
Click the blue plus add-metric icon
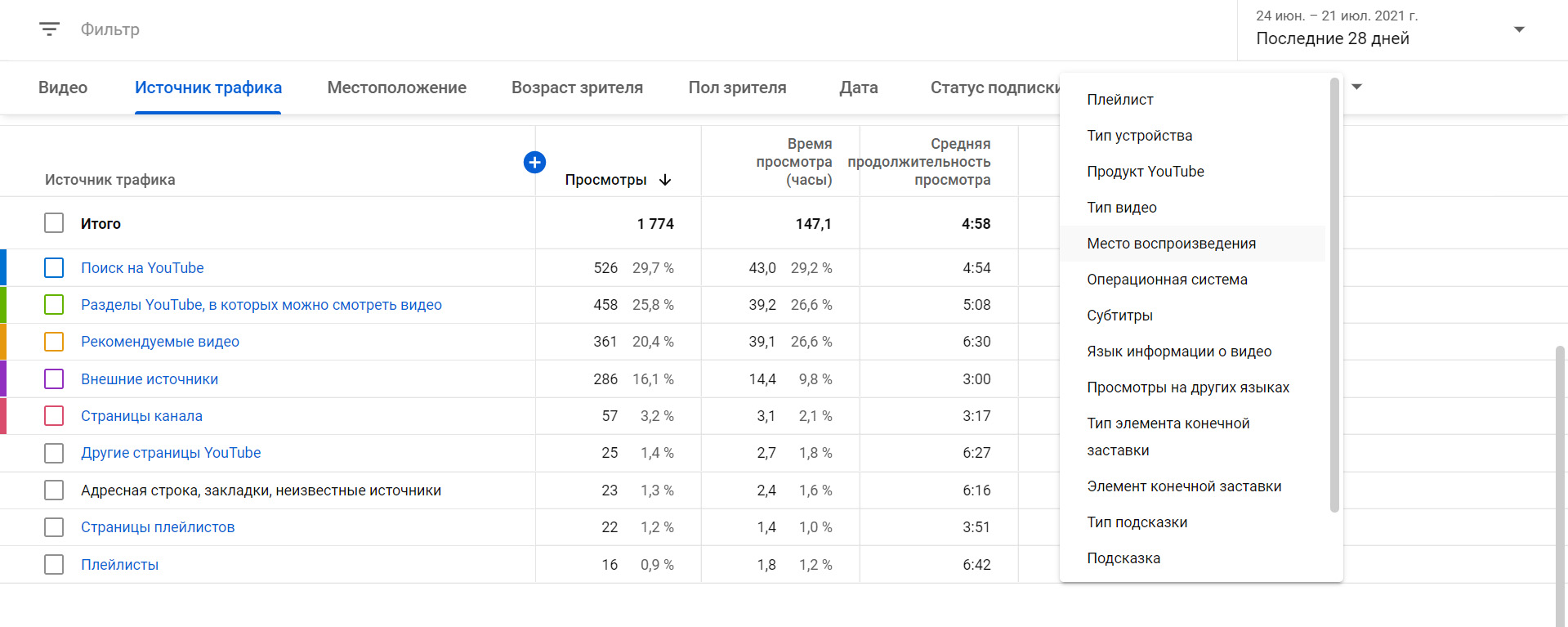click(534, 163)
